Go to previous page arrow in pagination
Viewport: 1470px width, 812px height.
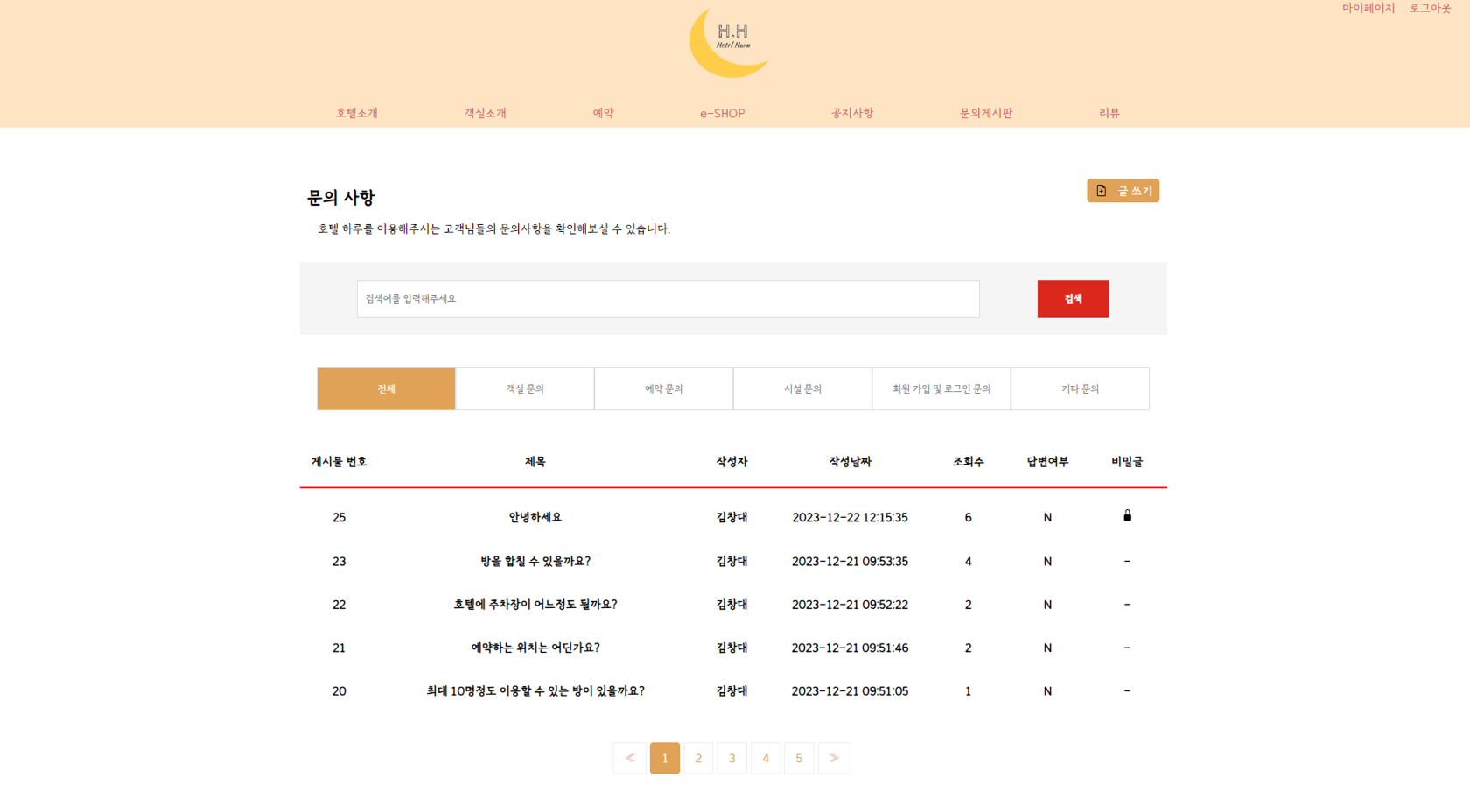629,758
